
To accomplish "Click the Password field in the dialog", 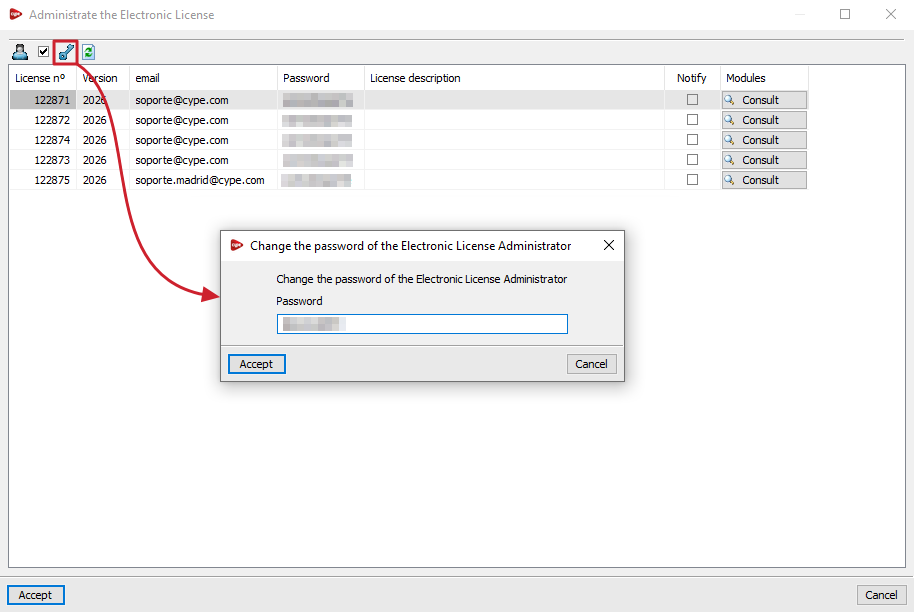I will click(422, 324).
